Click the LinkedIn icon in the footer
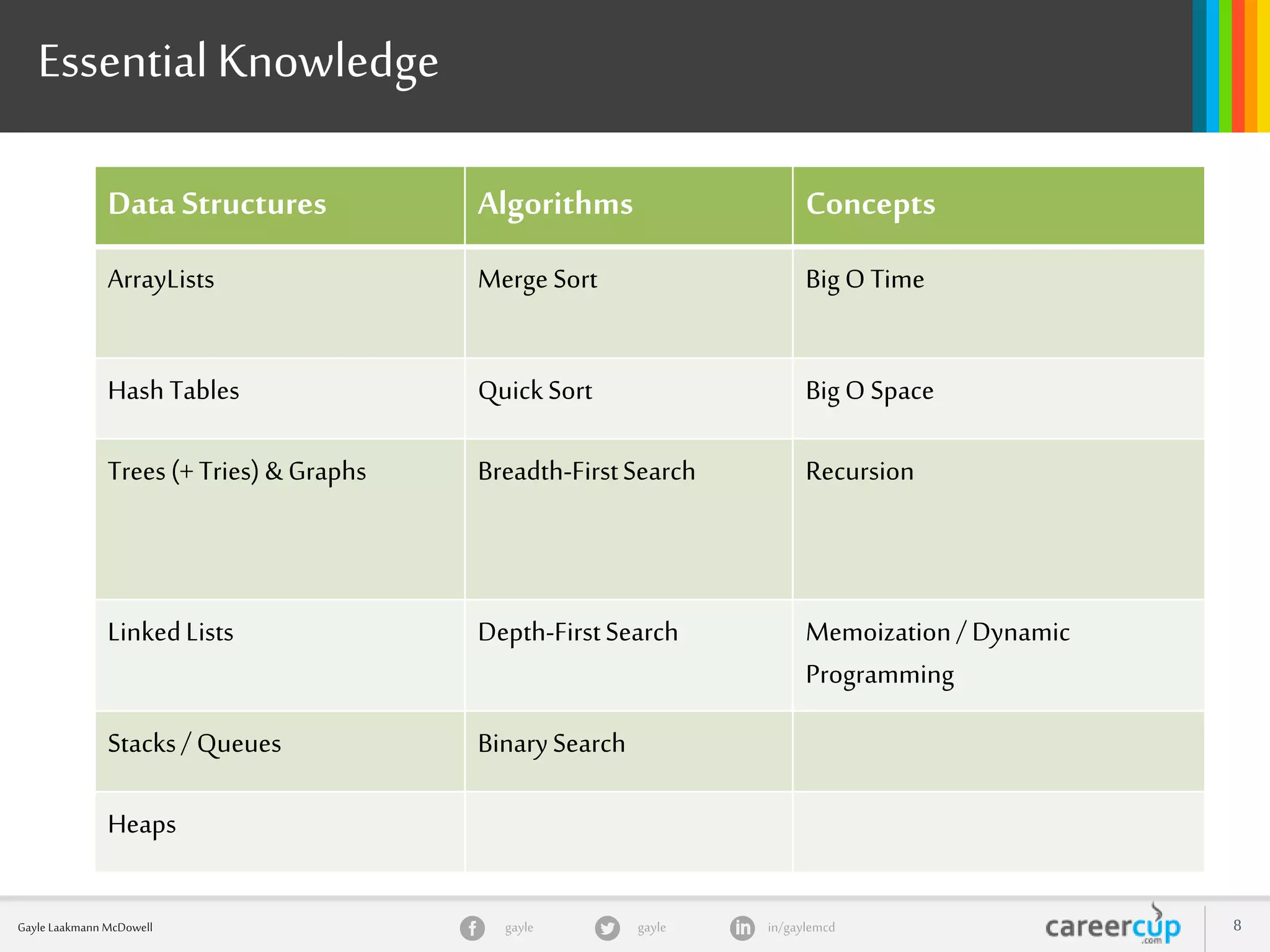This screenshot has height=952, width=1270. pyautogui.click(x=742, y=928)
